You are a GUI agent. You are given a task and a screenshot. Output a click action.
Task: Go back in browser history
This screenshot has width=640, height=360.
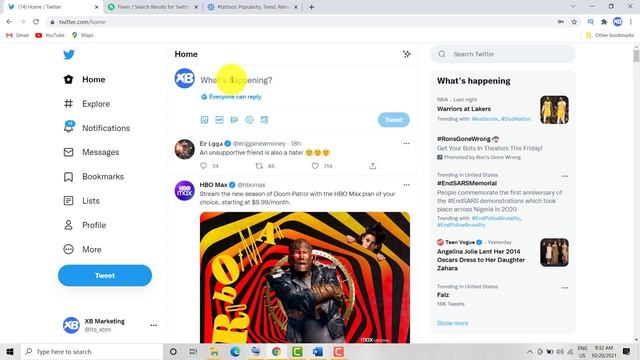point(9,22)
